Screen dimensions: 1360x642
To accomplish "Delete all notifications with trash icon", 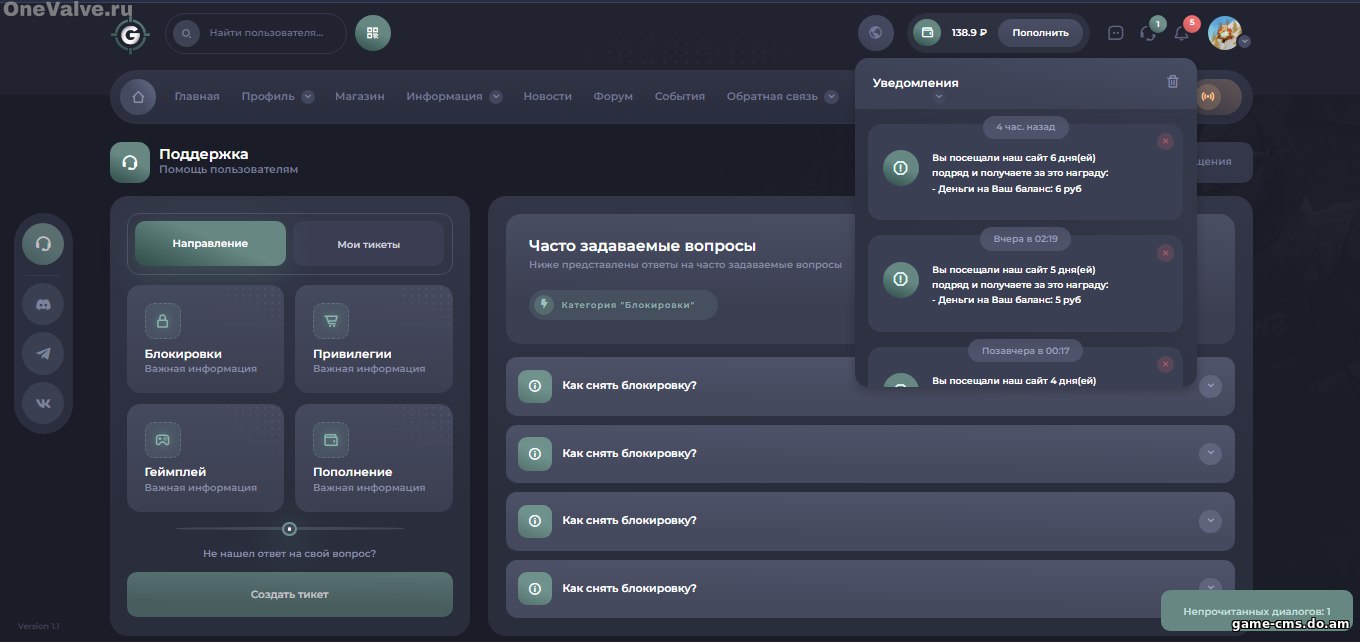I will [x=1173, y=82].
